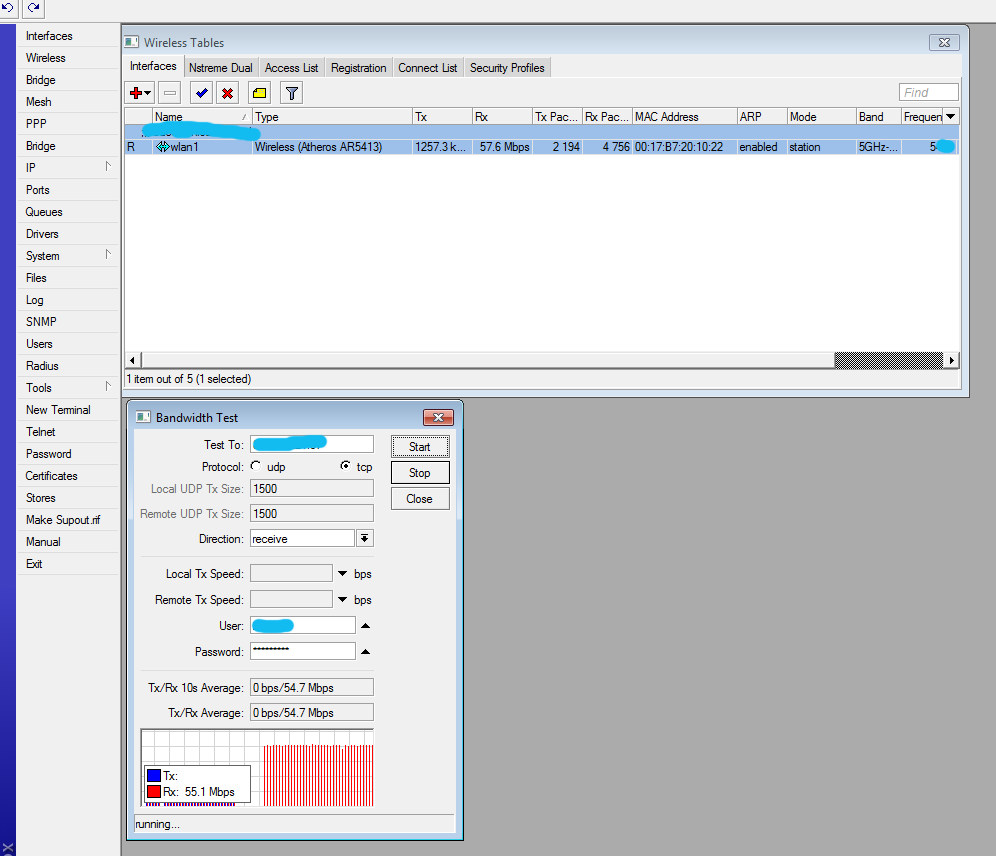Viewport: 996px width, 856px height.
Task: Open the Direction dropdown arrow
Action: point(365,538)
